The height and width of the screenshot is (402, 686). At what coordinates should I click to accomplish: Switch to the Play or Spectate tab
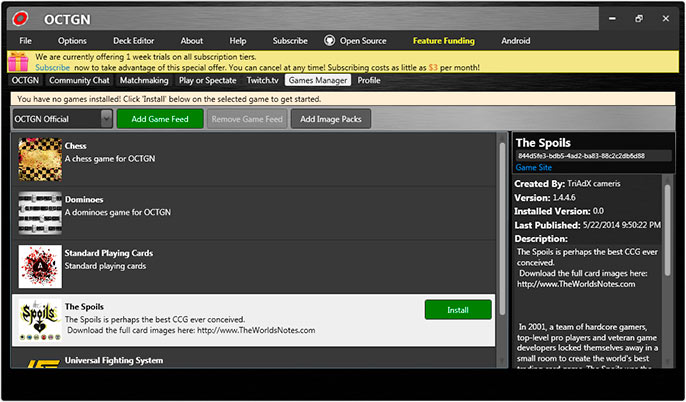click(207, 80)
